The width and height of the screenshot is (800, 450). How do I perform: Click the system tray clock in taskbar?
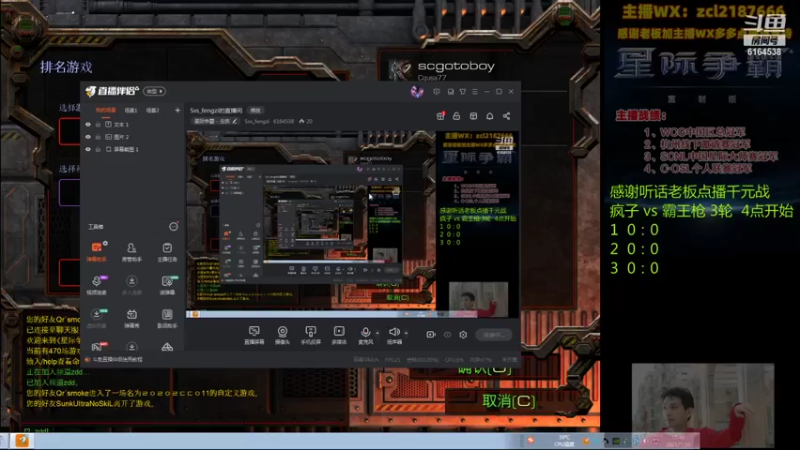(679, 440)
